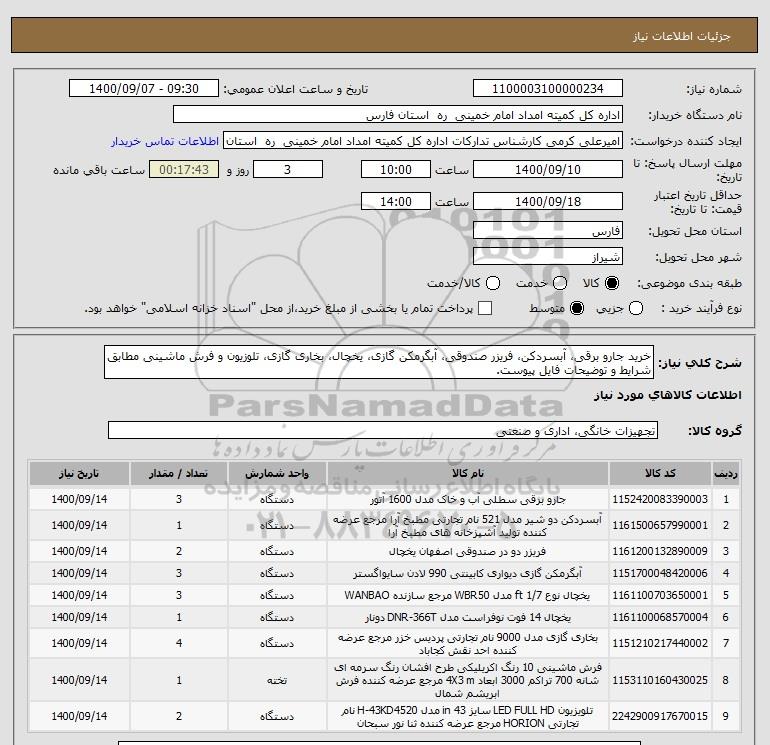Click item code 1151700048420006
The width and height of the screenshot is (770, 745).
660,573
